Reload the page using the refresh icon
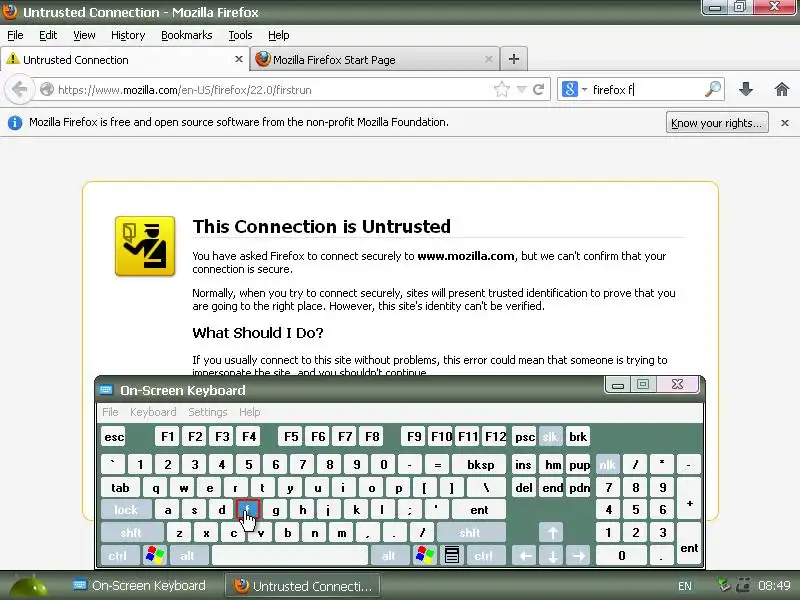Viewport: 800px width, 600px height. (x=538, y=90)
